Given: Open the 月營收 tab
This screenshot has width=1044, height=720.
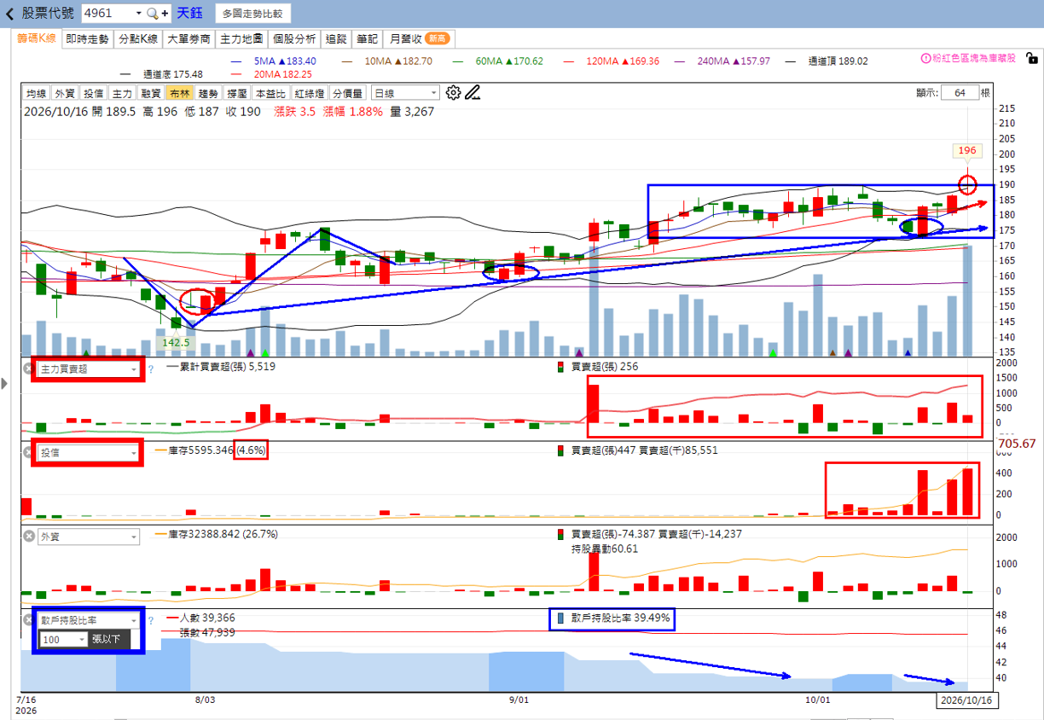Looking at the screenshot, I should 419,39.
